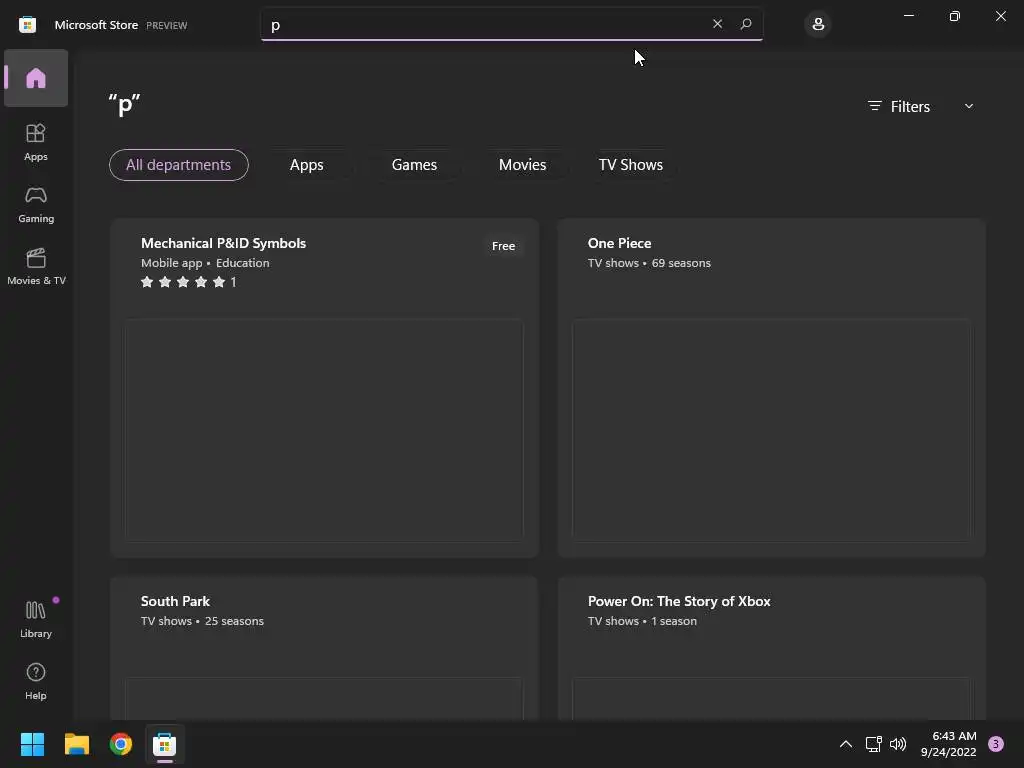Click the '25 seasons' text under South Park
This screenshot has height=768, width=1024.
tap(234, 621)
